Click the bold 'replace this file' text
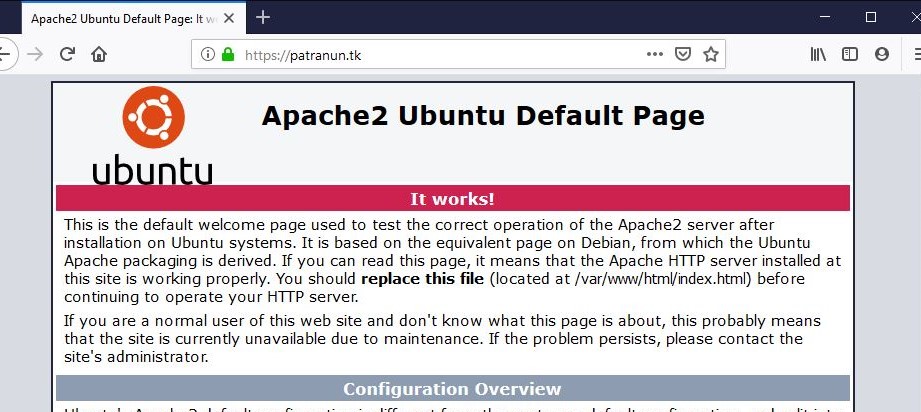Screen dimensions: 921x412 (x=422, y=279)
